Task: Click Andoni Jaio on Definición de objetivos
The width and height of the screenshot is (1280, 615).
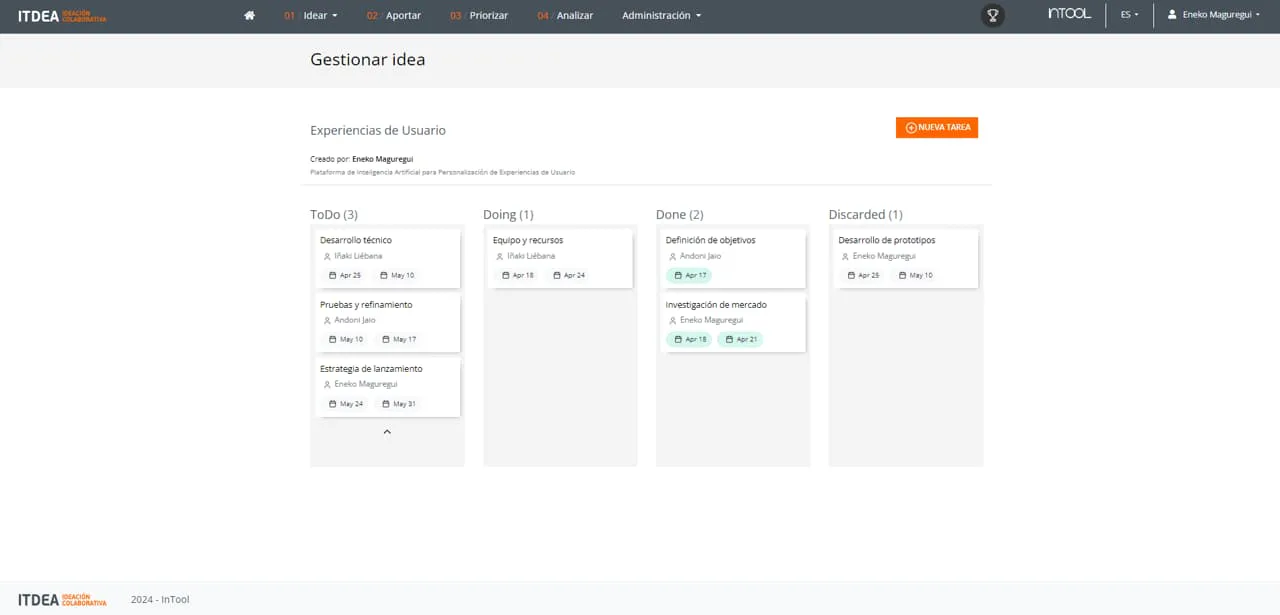Action: (x=700, y=256)
